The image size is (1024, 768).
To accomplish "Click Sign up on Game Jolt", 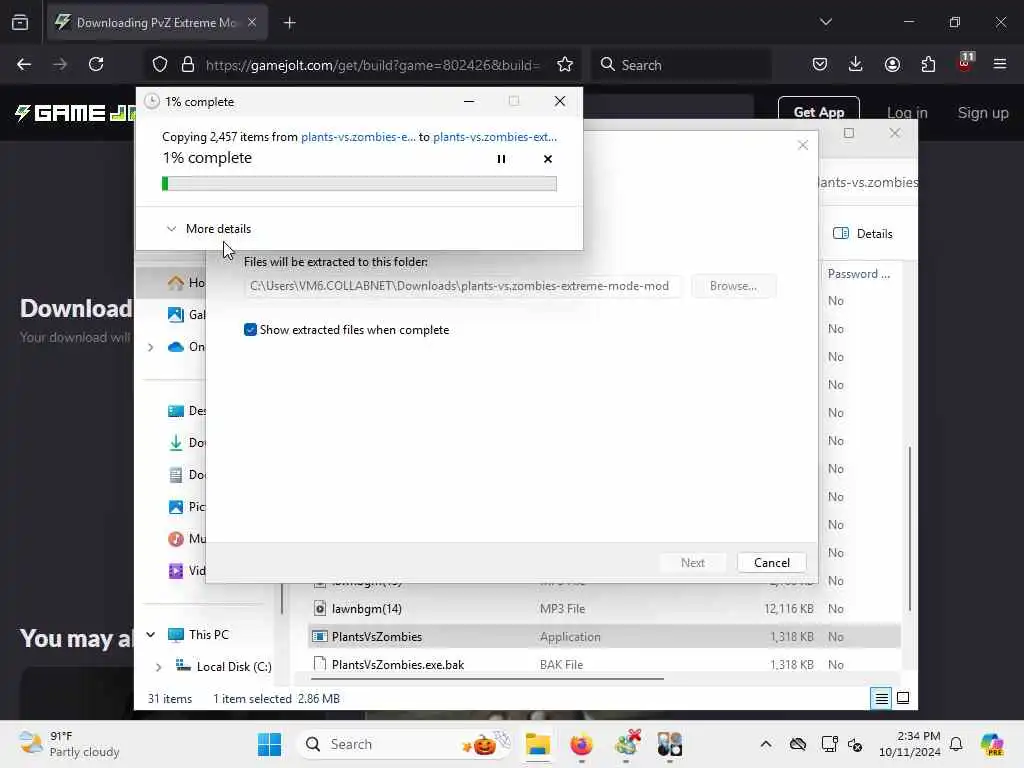I will (983, 113).
